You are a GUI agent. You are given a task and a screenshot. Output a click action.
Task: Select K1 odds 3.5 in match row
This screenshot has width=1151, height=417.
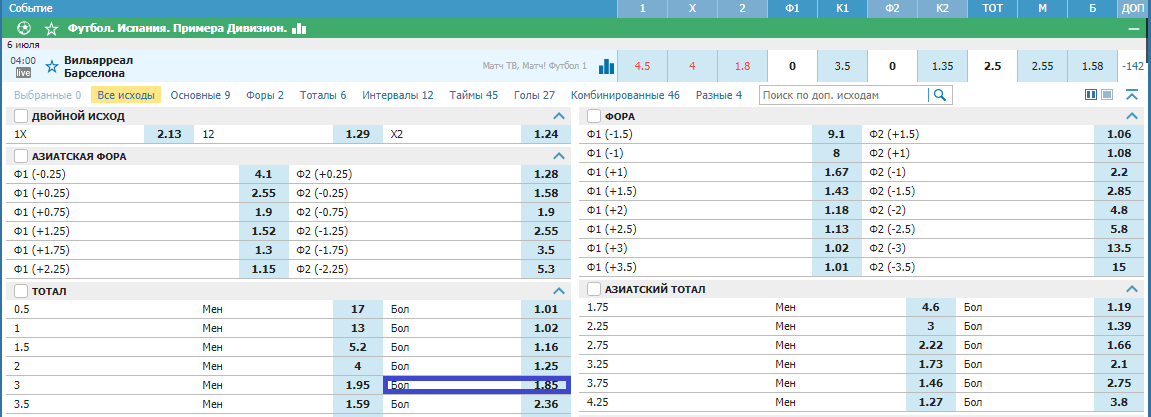tap(842, 66)
